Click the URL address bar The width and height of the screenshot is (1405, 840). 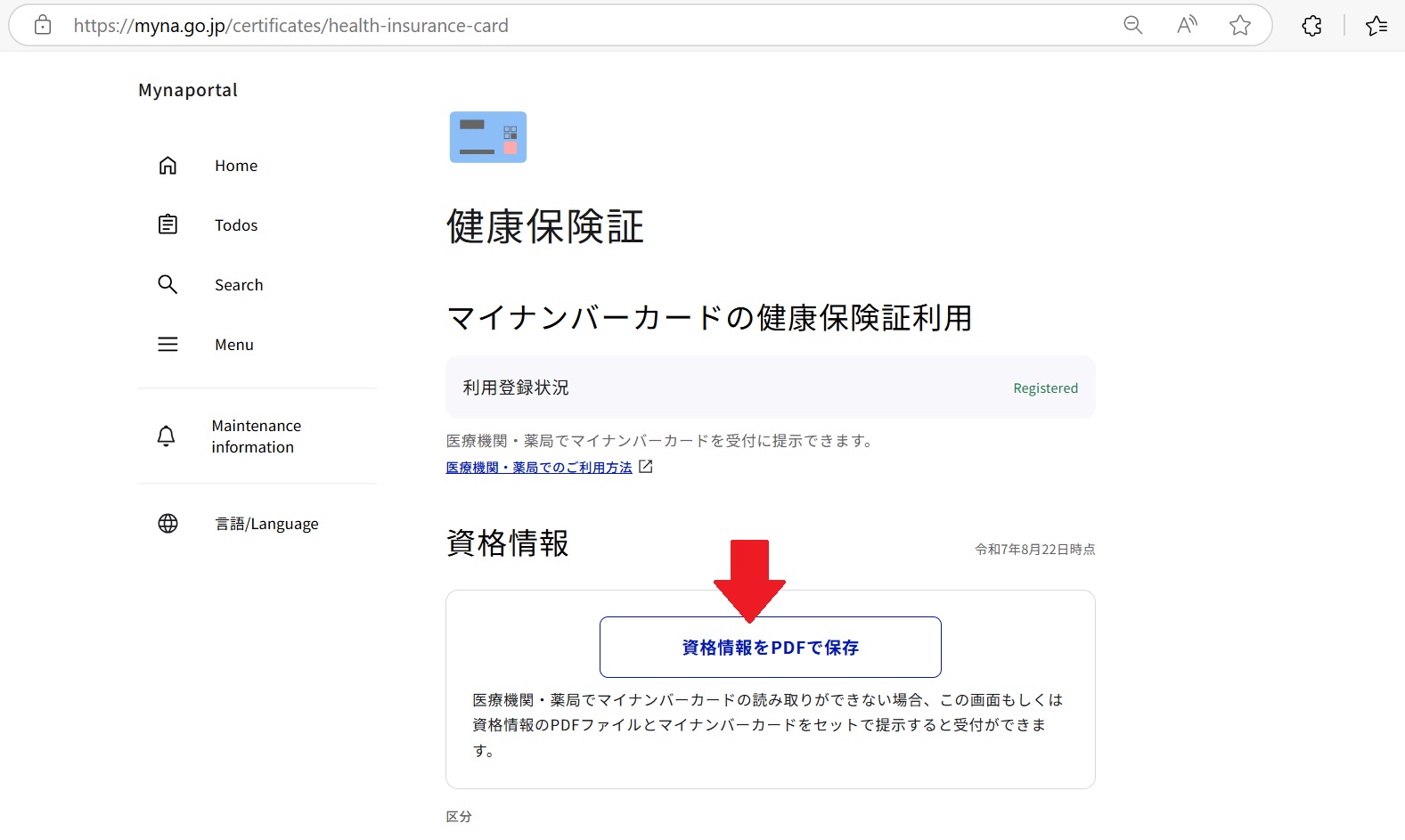(x=579, y=26)
